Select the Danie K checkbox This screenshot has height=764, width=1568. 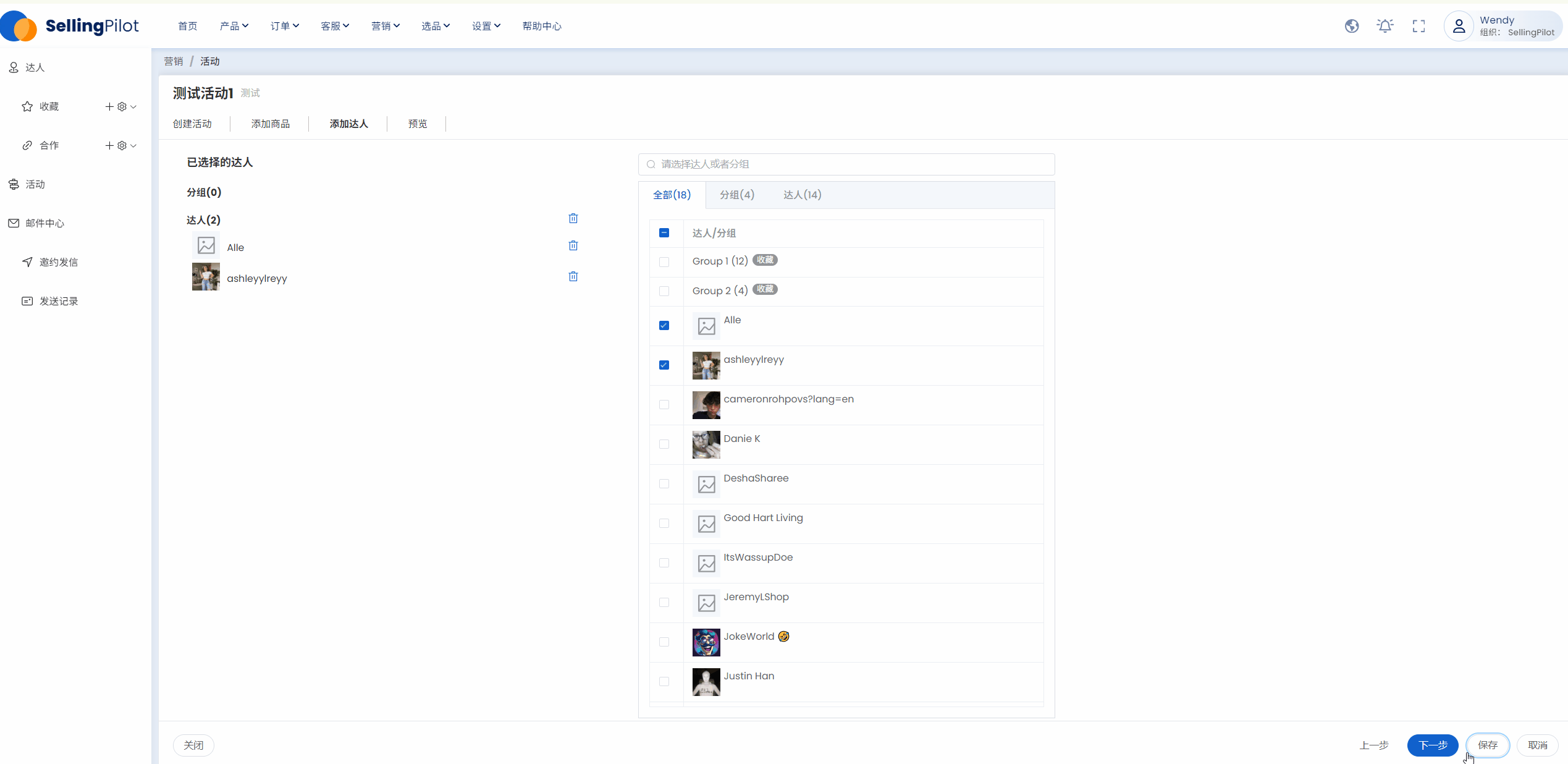pos(664,444)
